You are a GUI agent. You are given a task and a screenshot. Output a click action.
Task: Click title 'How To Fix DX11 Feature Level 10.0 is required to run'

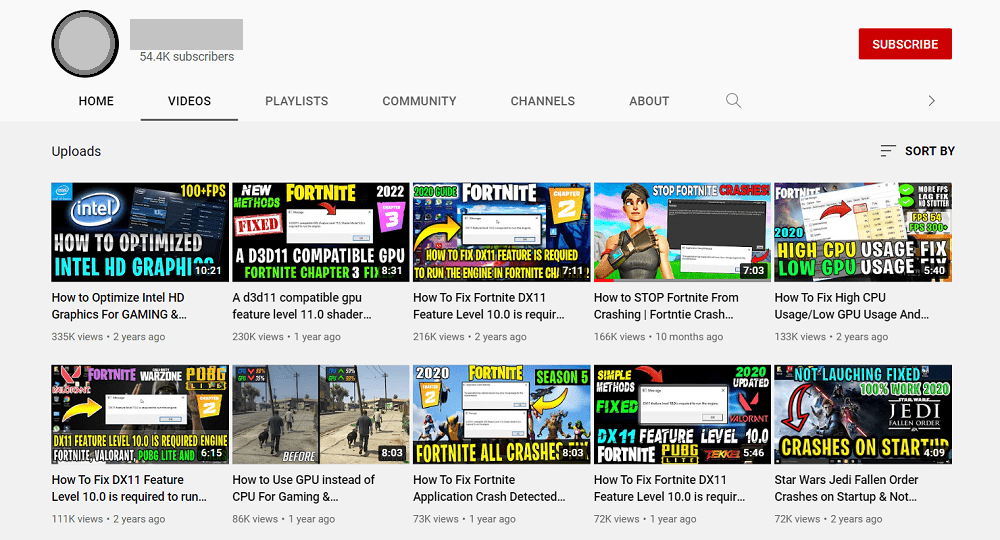(129, 488)
